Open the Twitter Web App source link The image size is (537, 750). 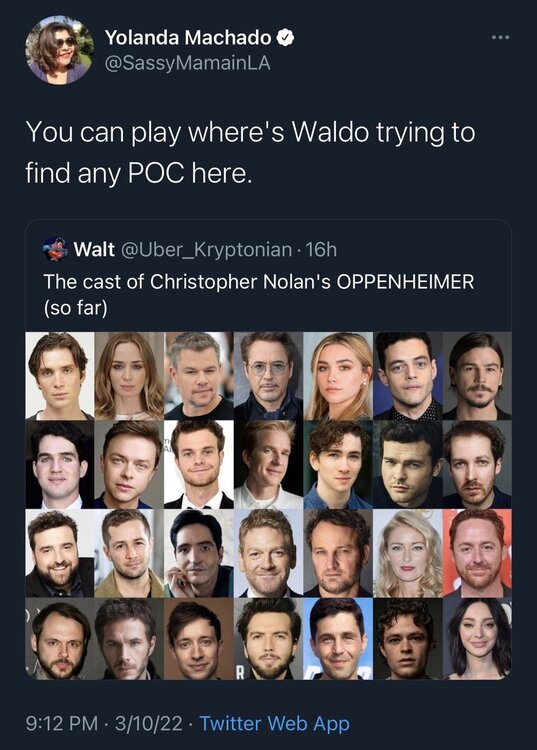click(274, 723)
